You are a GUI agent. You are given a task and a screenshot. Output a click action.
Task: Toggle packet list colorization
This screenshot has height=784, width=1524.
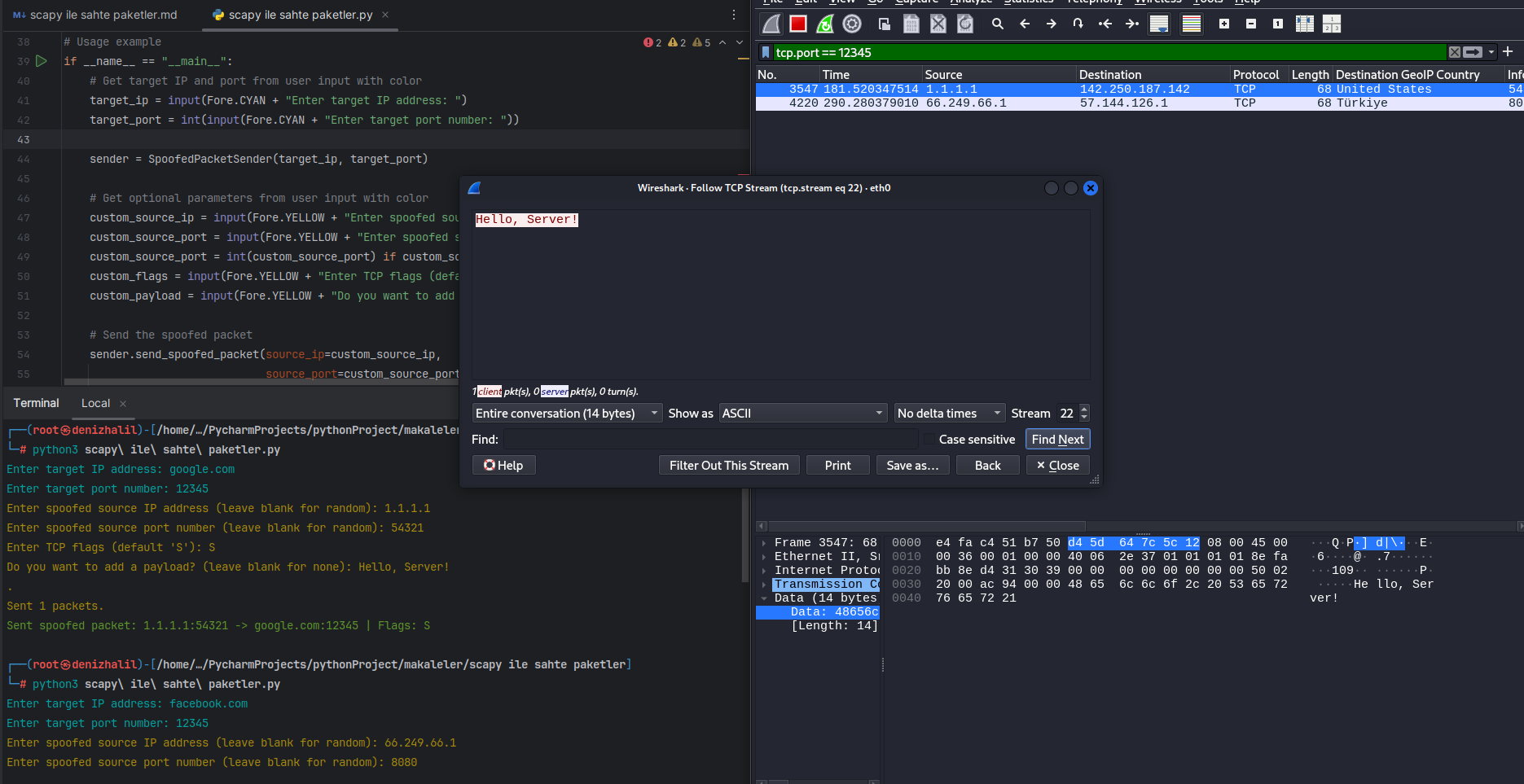(1192, 24)
